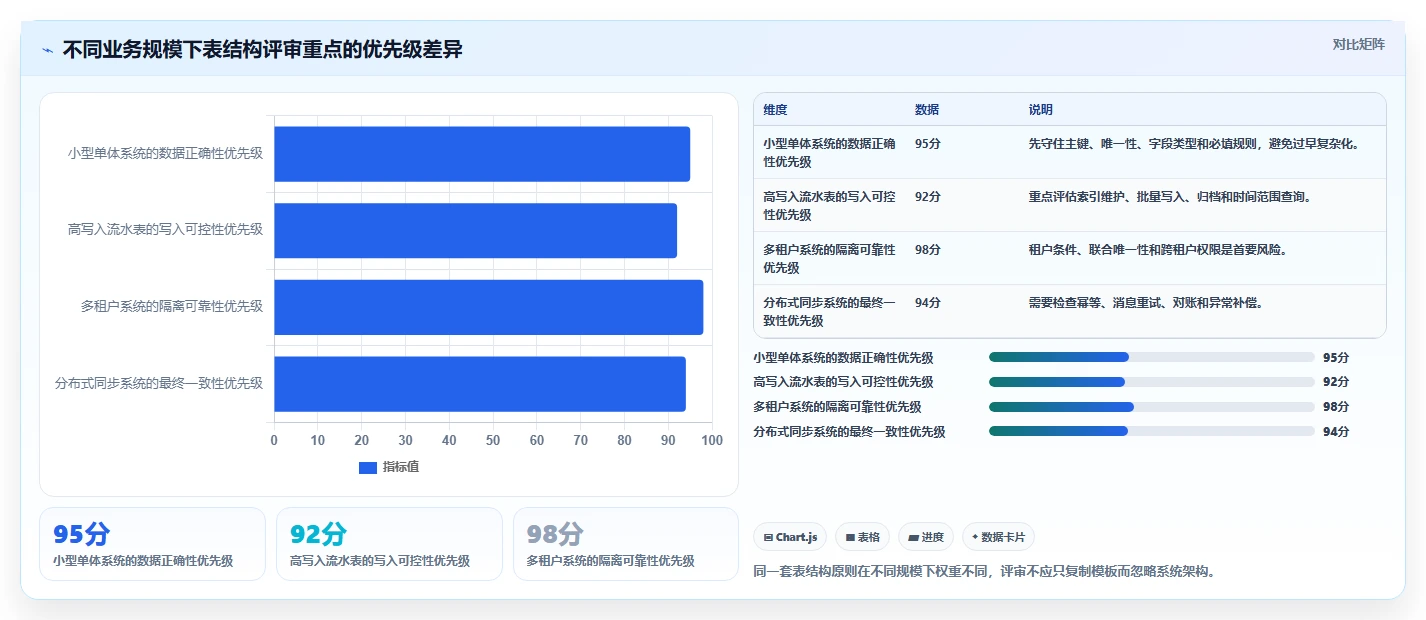Toggle the 指标值 legend color box
Screen dimensions: 1426x620
point(368,467)
